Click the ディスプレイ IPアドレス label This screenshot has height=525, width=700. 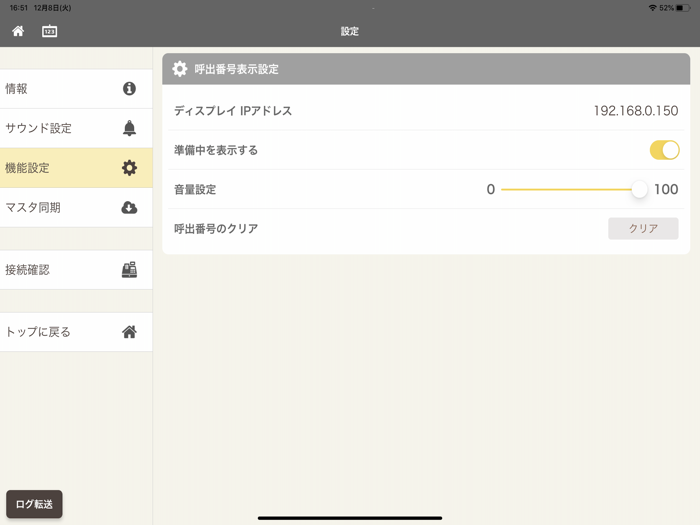(x=233, y=111)
